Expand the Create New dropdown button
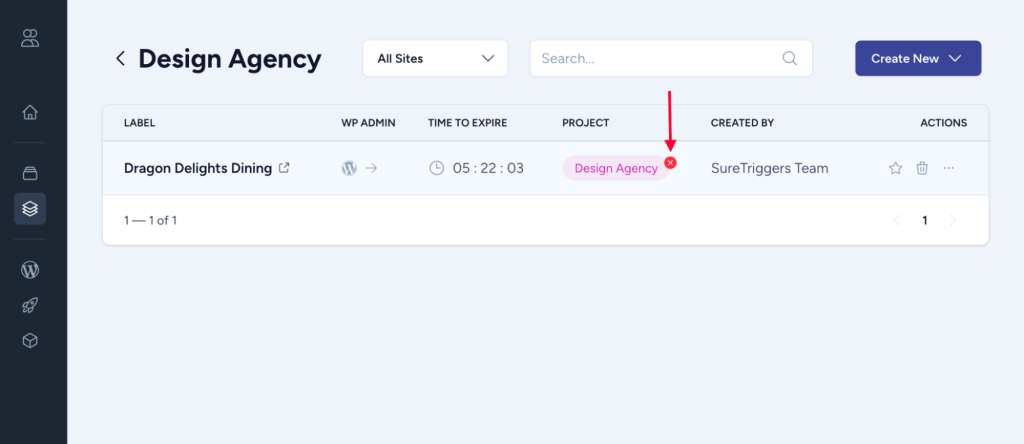The image size is (1024, 444). pyautogui.click(x=917, y=58)
